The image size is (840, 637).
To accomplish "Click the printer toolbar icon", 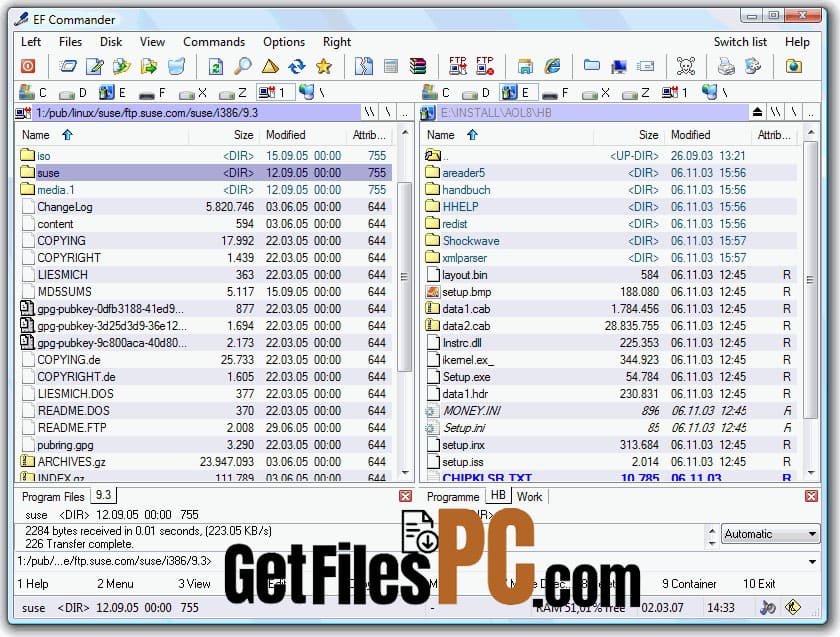I will pyautogui.click(x=726, y=66).
